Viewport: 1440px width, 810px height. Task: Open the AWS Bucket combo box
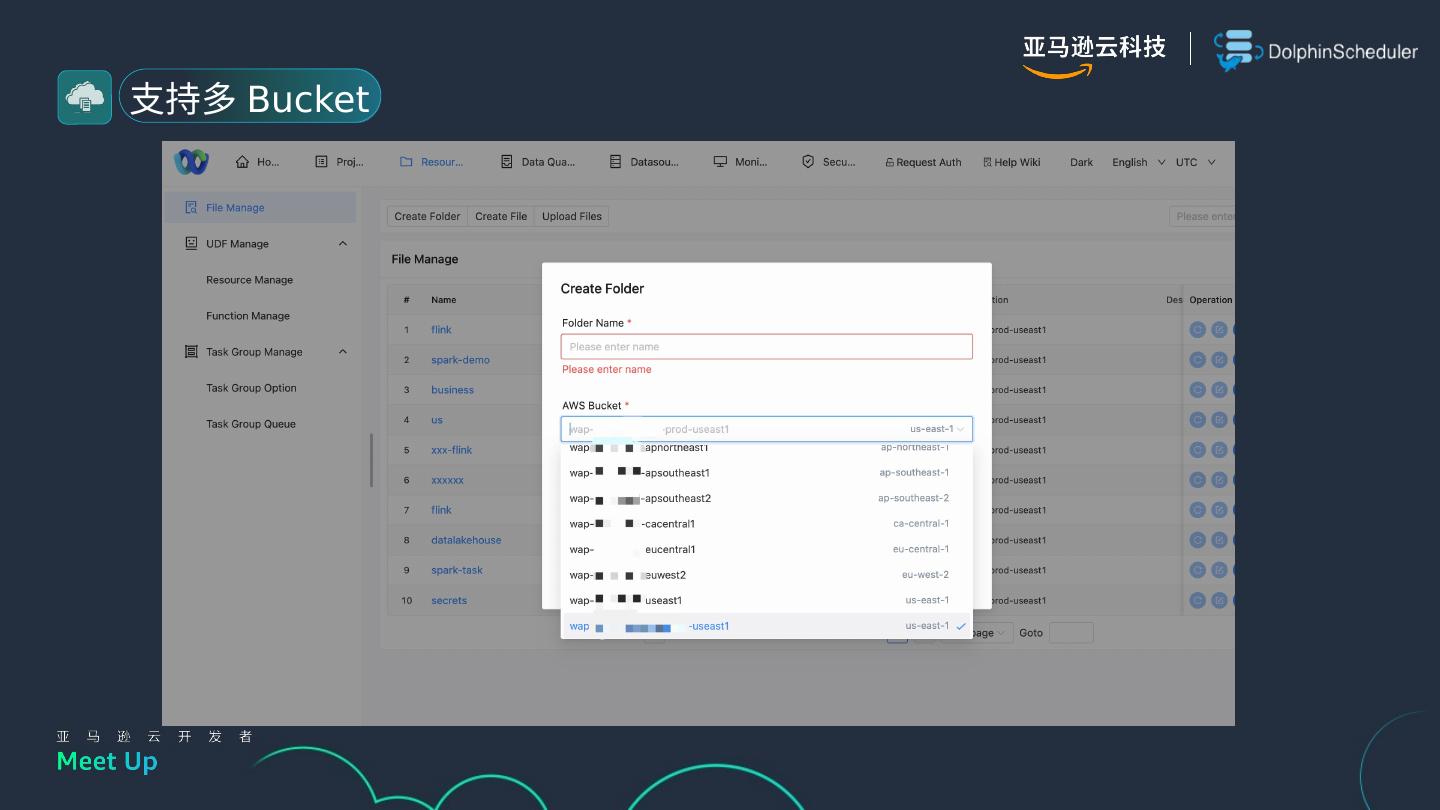(x=766, y=429)
